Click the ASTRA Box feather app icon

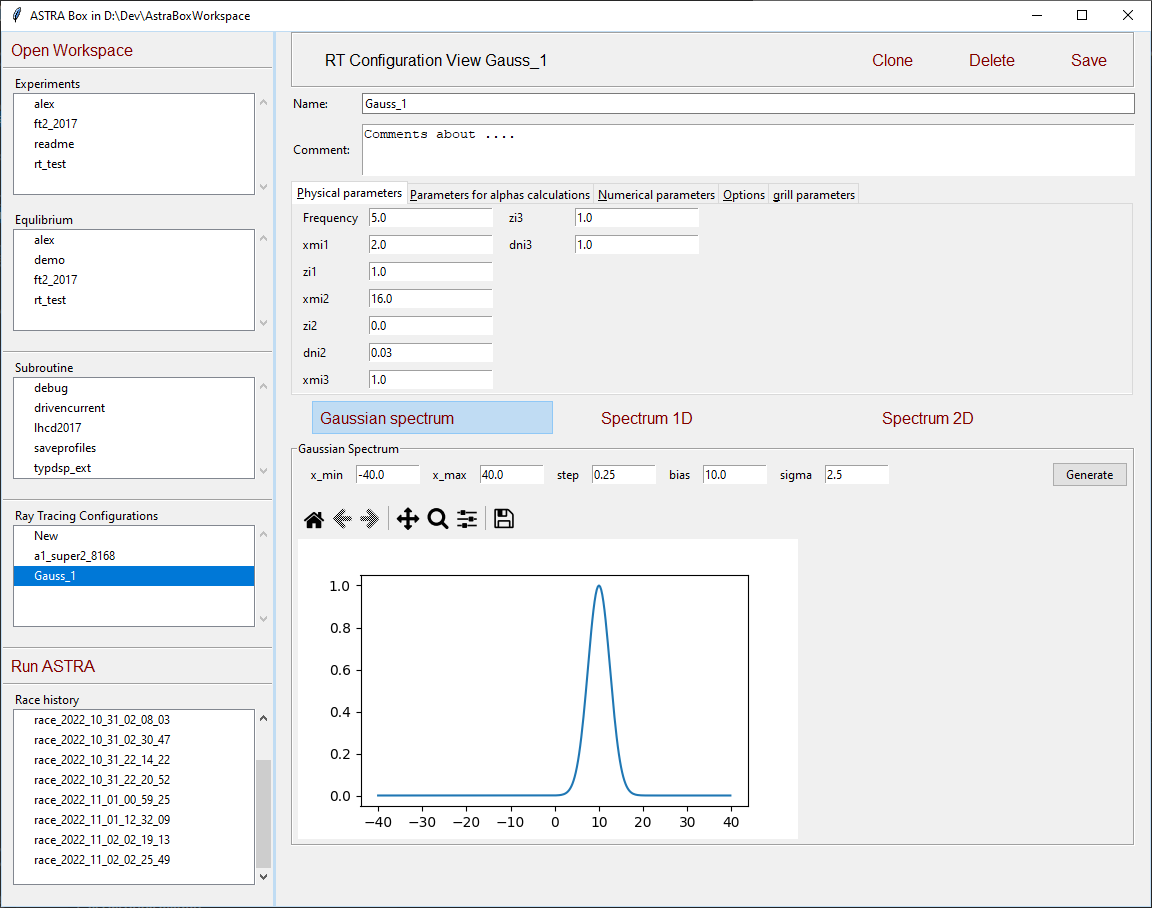(16, 15)
